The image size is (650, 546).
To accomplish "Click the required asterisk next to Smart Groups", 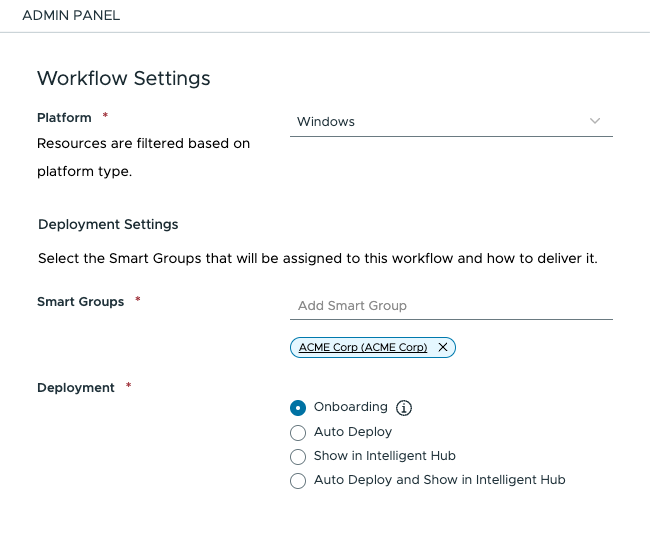I will pos(138,302).
